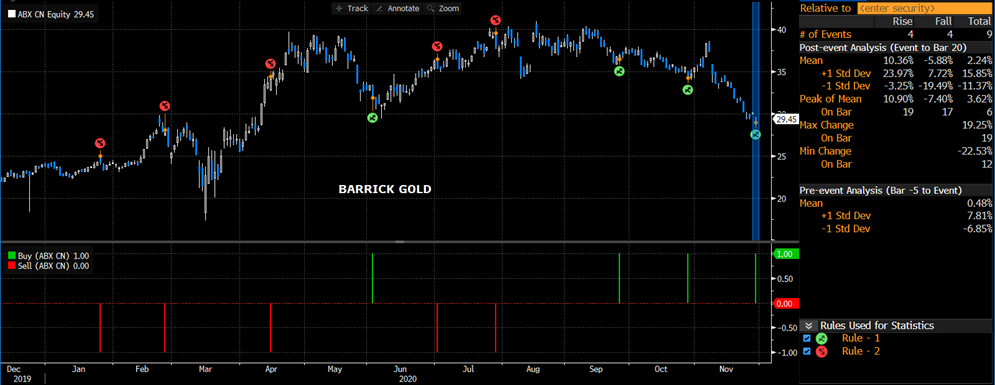Click the October green buy signal marker
Screen dimensions: 995x385
tap(687, 90)
